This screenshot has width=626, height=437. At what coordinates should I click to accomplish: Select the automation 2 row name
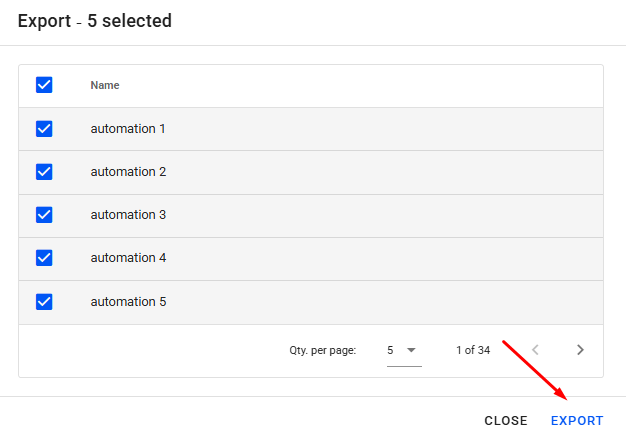click(128, 172)
